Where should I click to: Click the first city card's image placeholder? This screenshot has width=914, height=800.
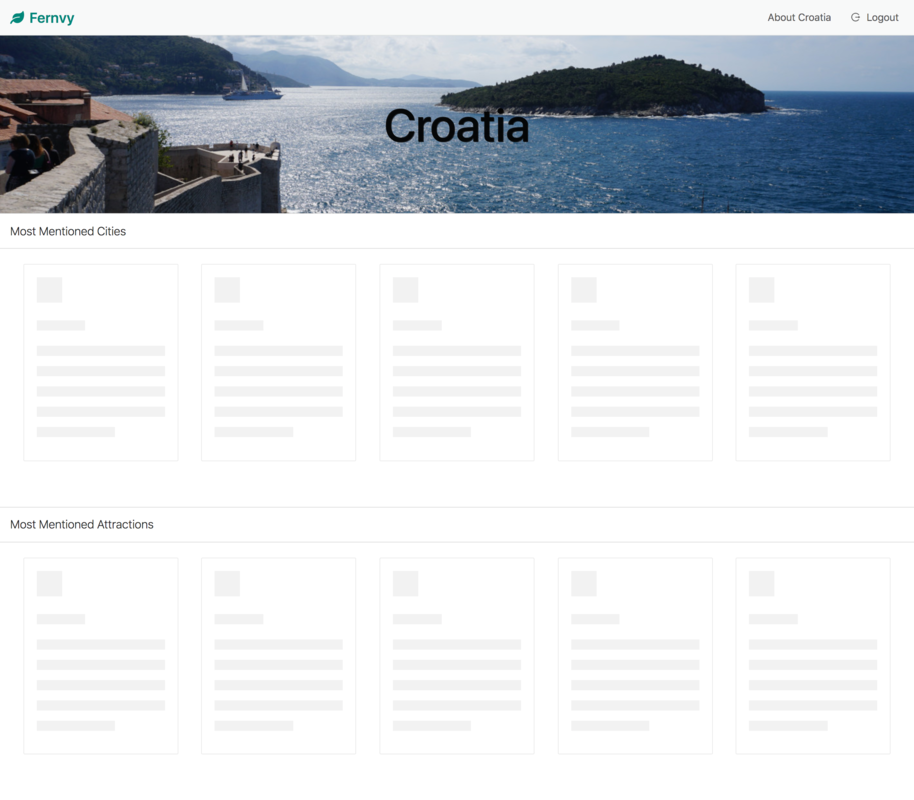point(50,290)
